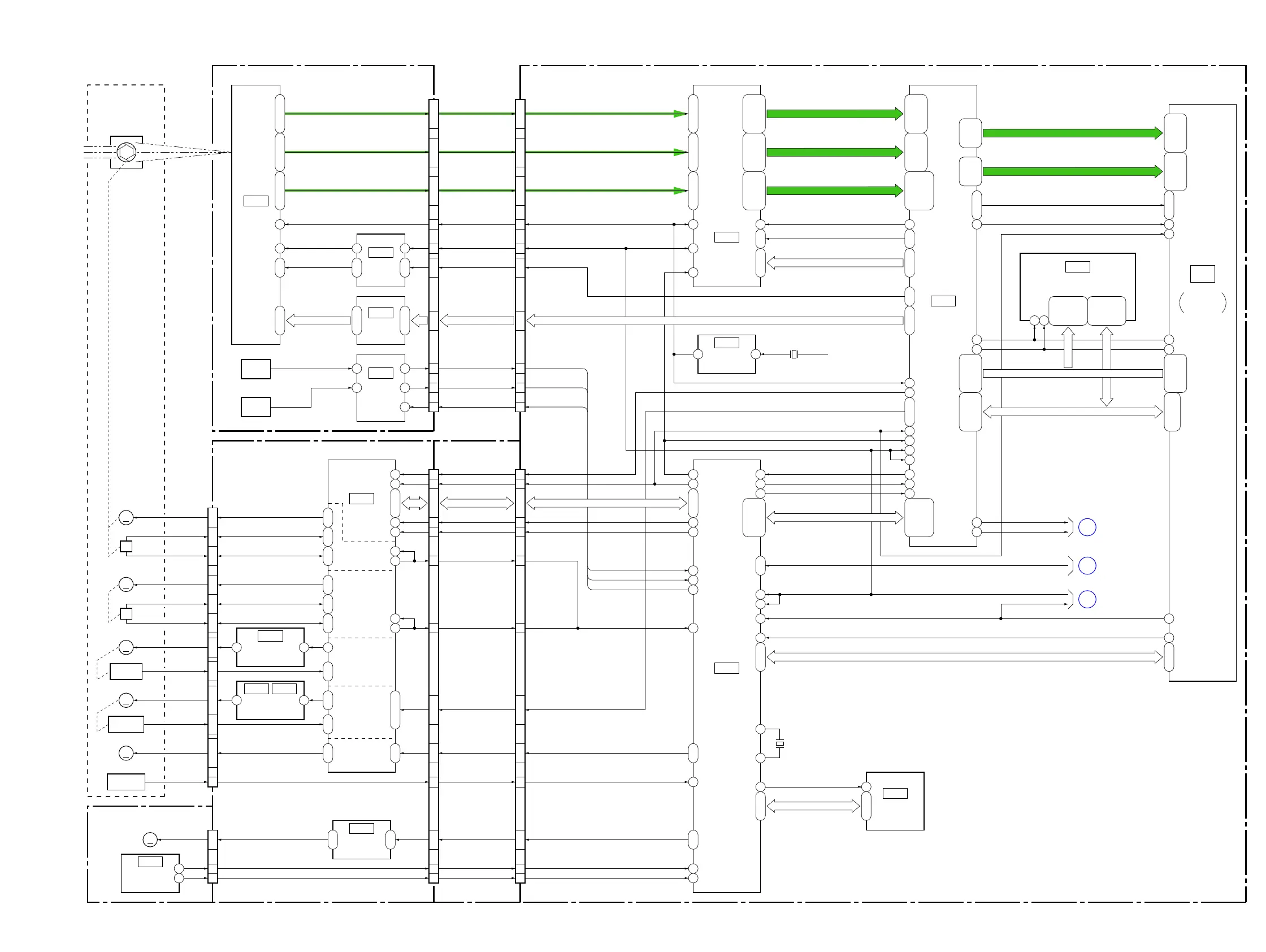Select the bottom blue circle connector
The image size is (1266, 952).
coord(1087,599)
